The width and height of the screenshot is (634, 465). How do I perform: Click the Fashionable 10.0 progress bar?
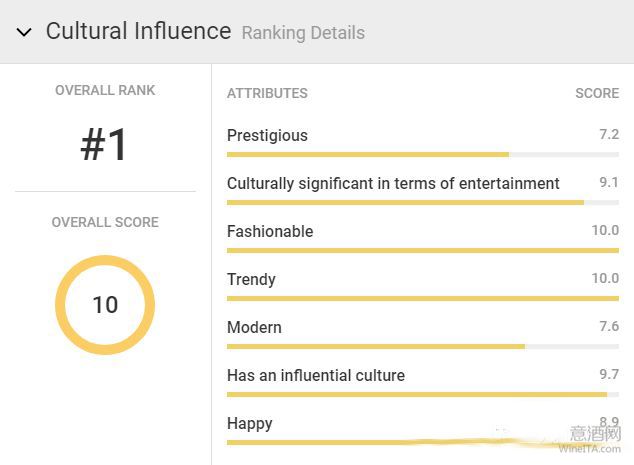point(423,251)
